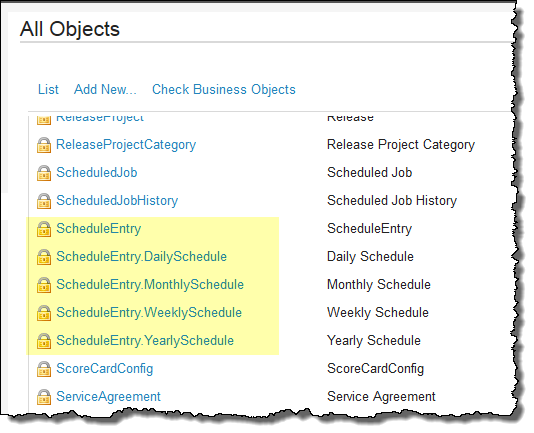The image size is (534, 433).
Task: Click the lock icon beside ScheduleEntry.YearlySchedule
Action: pyautogui.click(x=44, y=341)
